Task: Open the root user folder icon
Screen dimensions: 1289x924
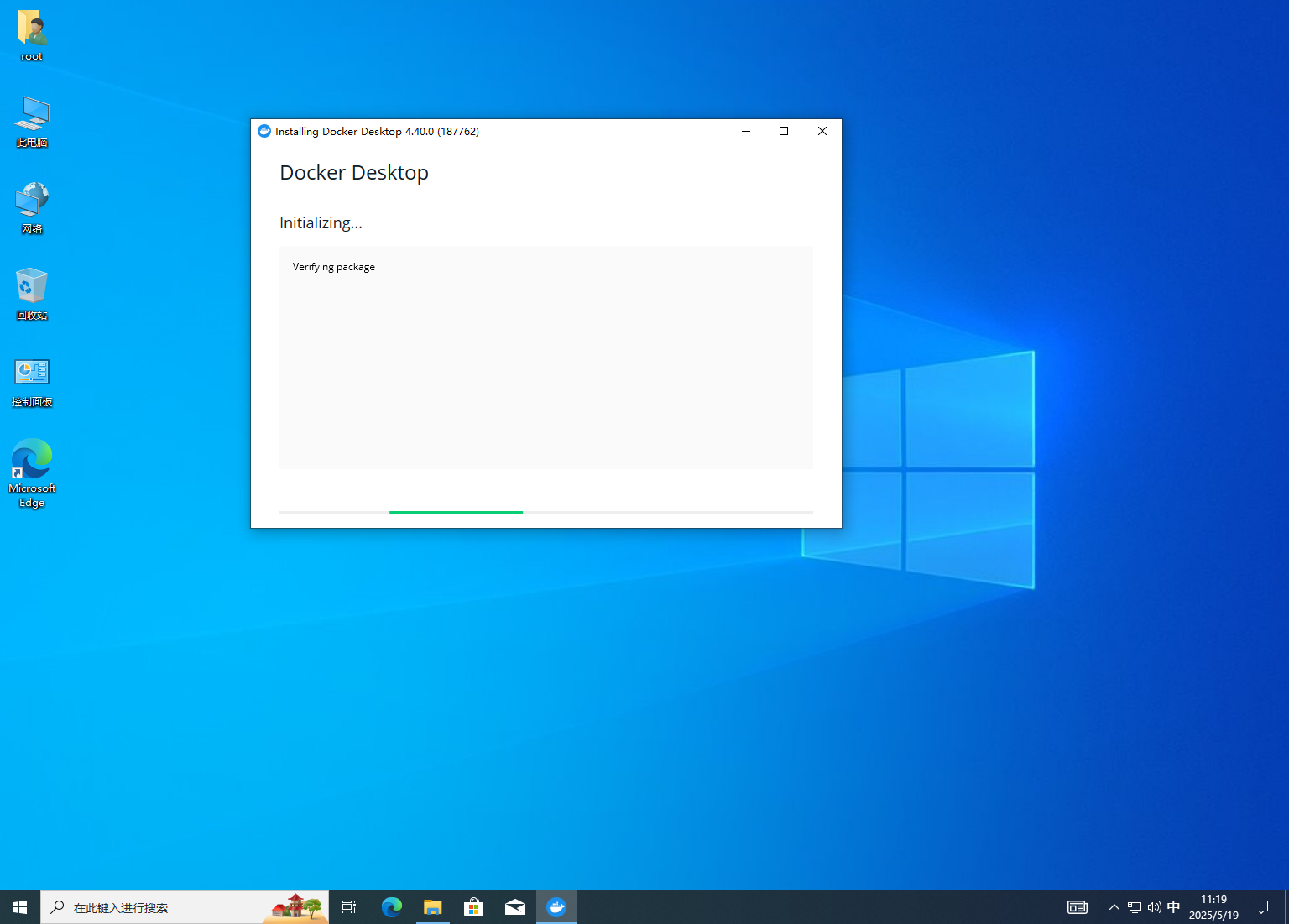Action: pos(32,36)
